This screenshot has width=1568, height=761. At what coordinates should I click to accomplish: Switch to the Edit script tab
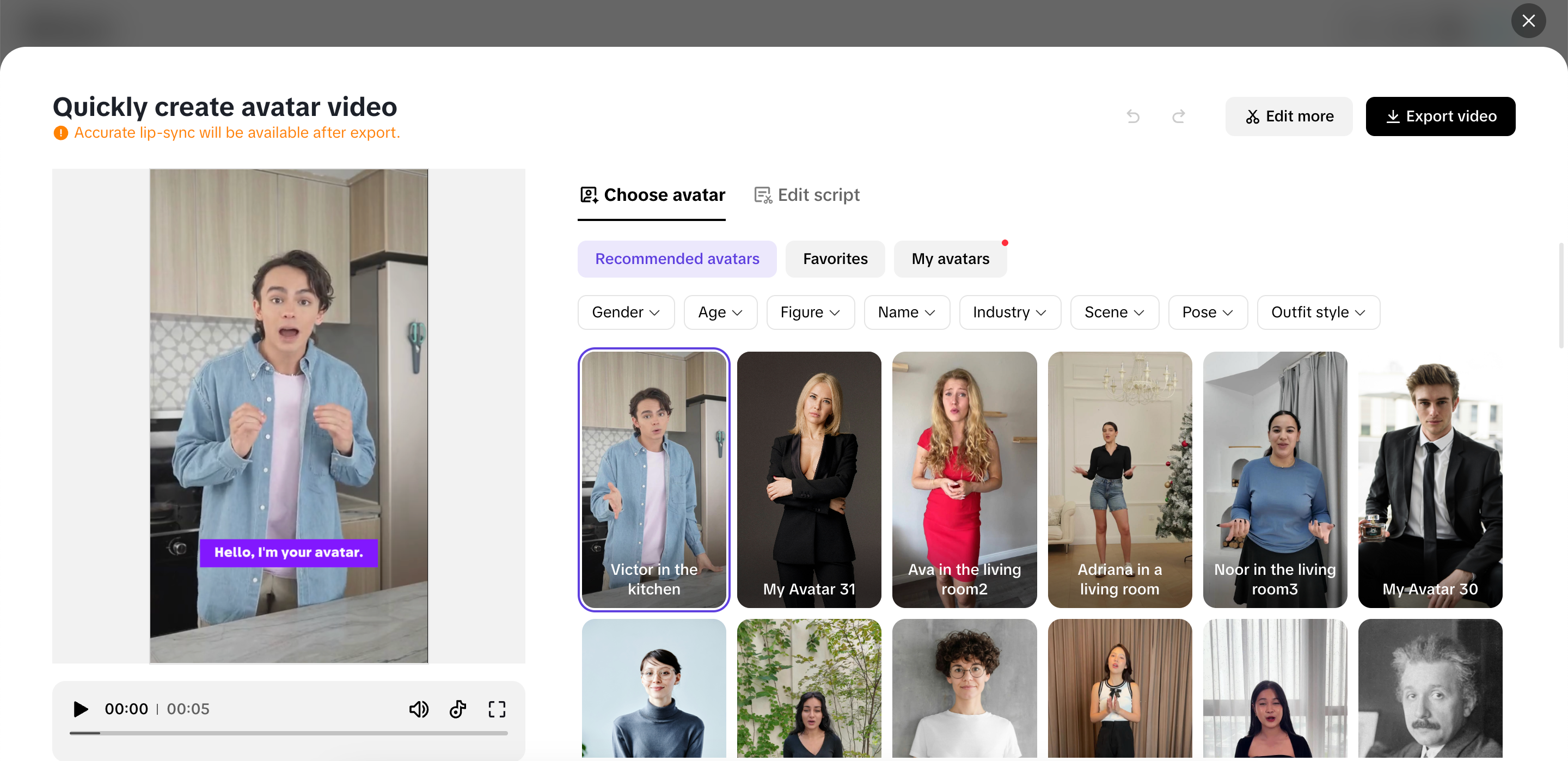tap(806, 195)
